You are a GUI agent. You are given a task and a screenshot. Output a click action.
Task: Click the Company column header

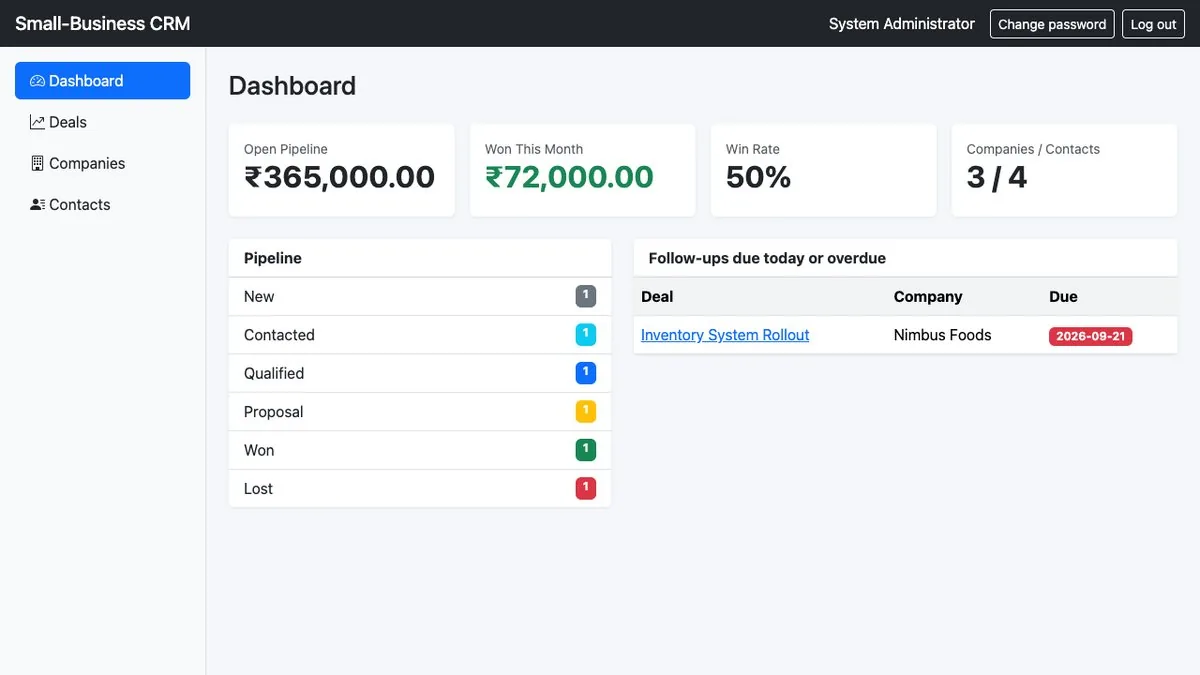(928, 297)
